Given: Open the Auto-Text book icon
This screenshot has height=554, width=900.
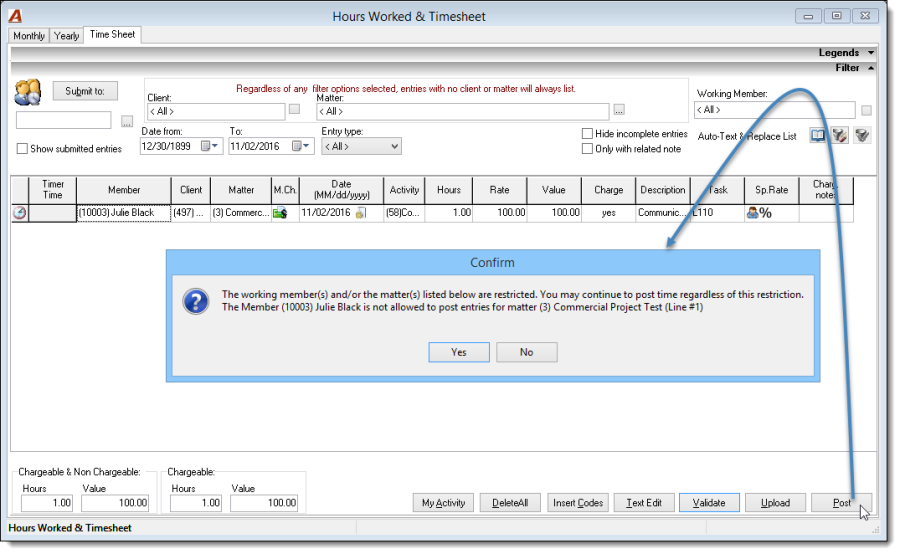Looking at the screenshot, I should pyautogui.click(x=817, y=135).
